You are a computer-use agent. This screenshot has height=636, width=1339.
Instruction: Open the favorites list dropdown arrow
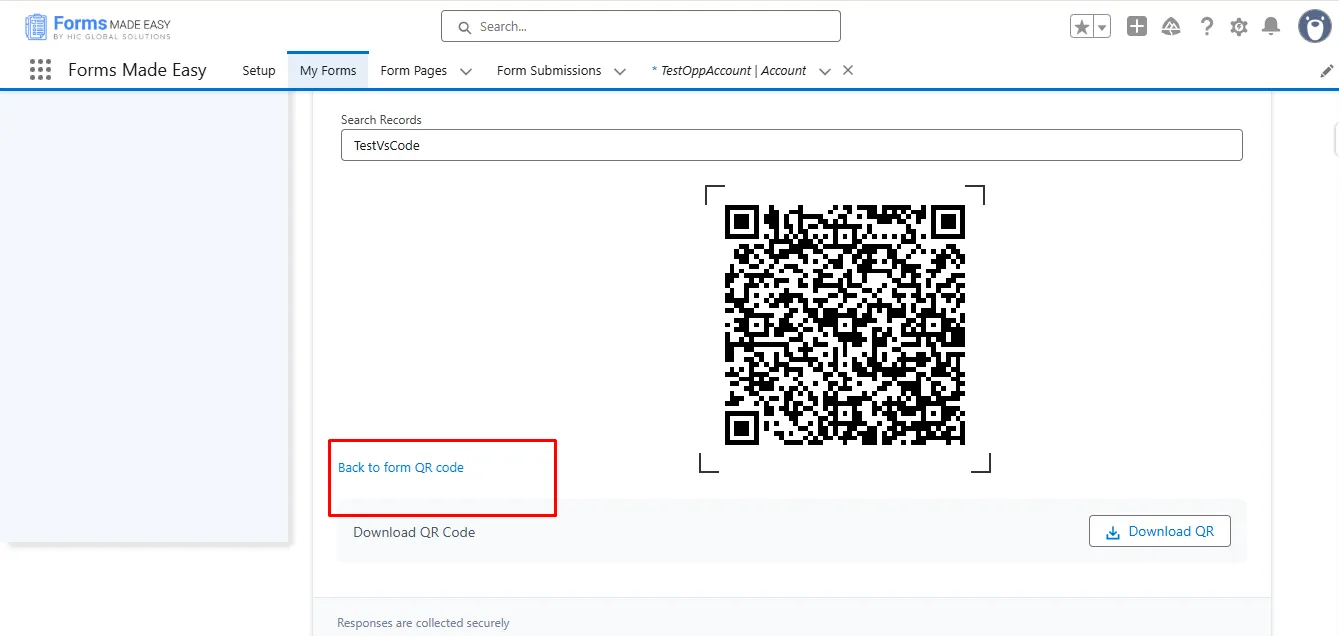(x=1102, y=27)
